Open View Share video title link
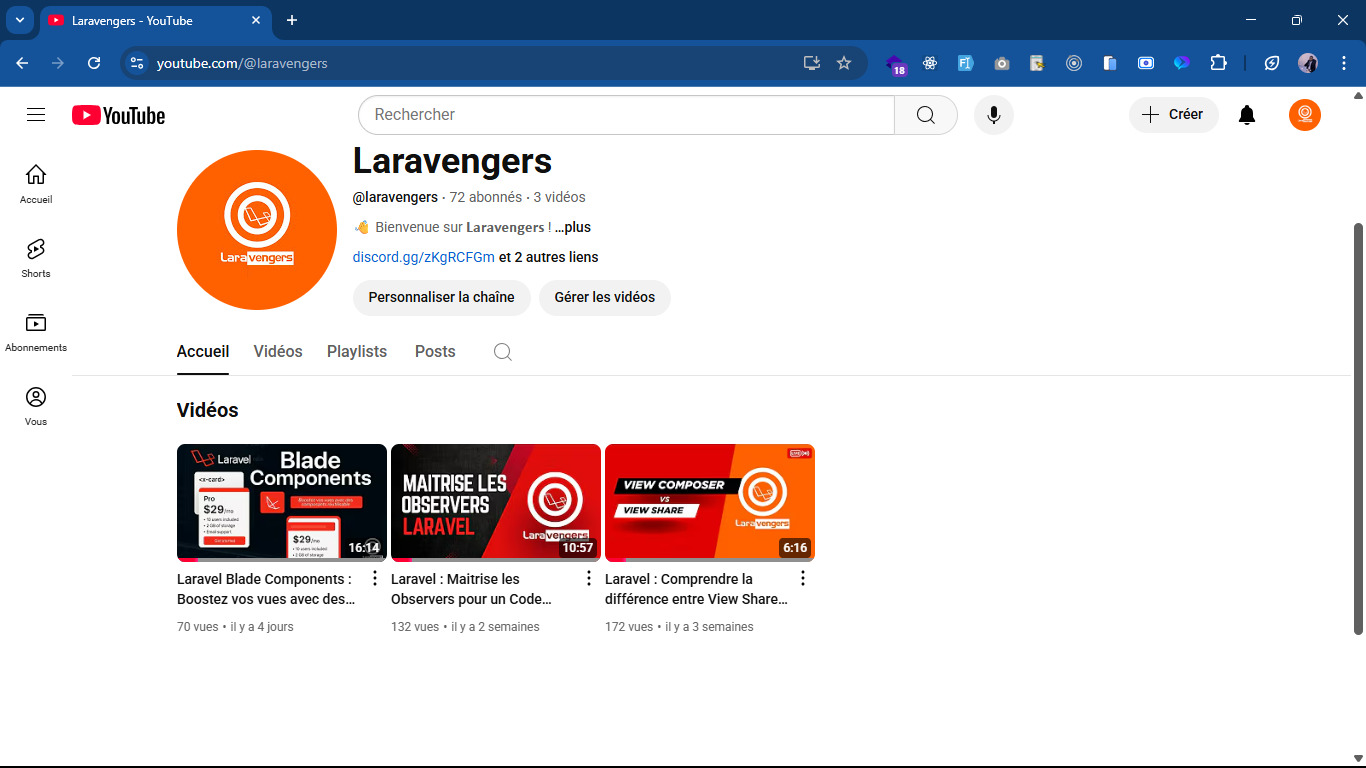 (x=696, y=589)
